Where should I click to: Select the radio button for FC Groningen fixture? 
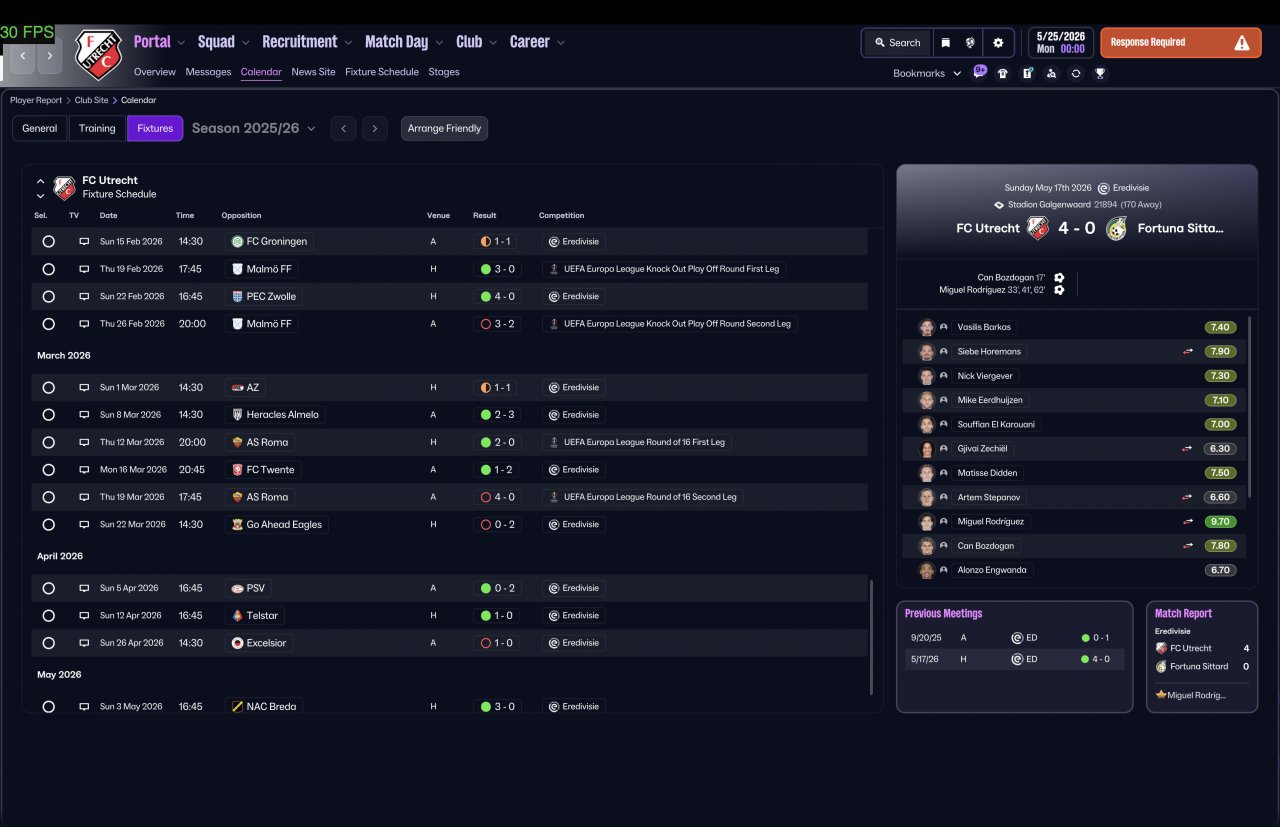click(48, 241)
